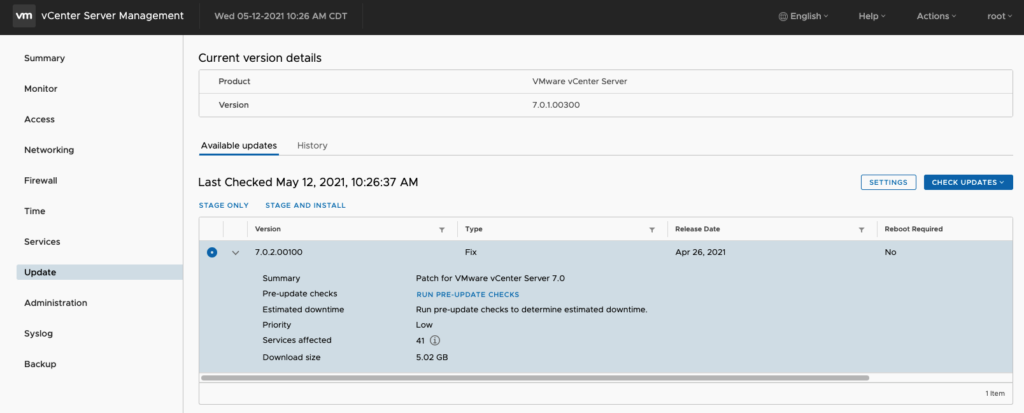This screenshot has height=413, width=1024.
Task: Click the Settings button
Action: click(x=887, y=182)
